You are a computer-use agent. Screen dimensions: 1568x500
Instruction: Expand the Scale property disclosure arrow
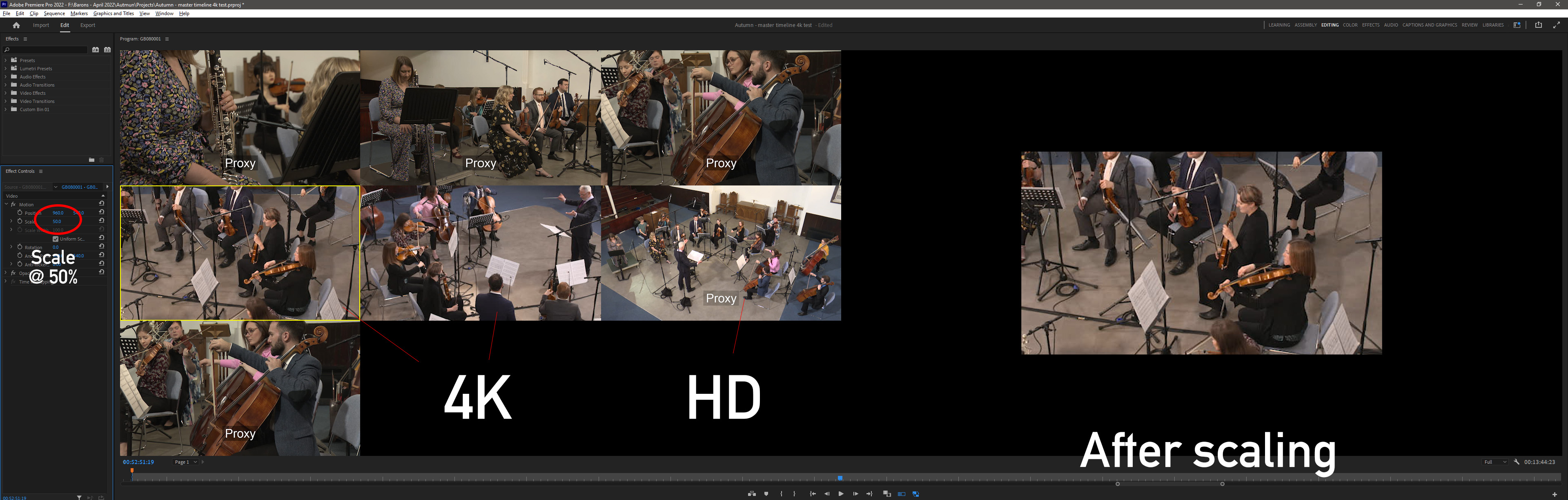(11, 221)
